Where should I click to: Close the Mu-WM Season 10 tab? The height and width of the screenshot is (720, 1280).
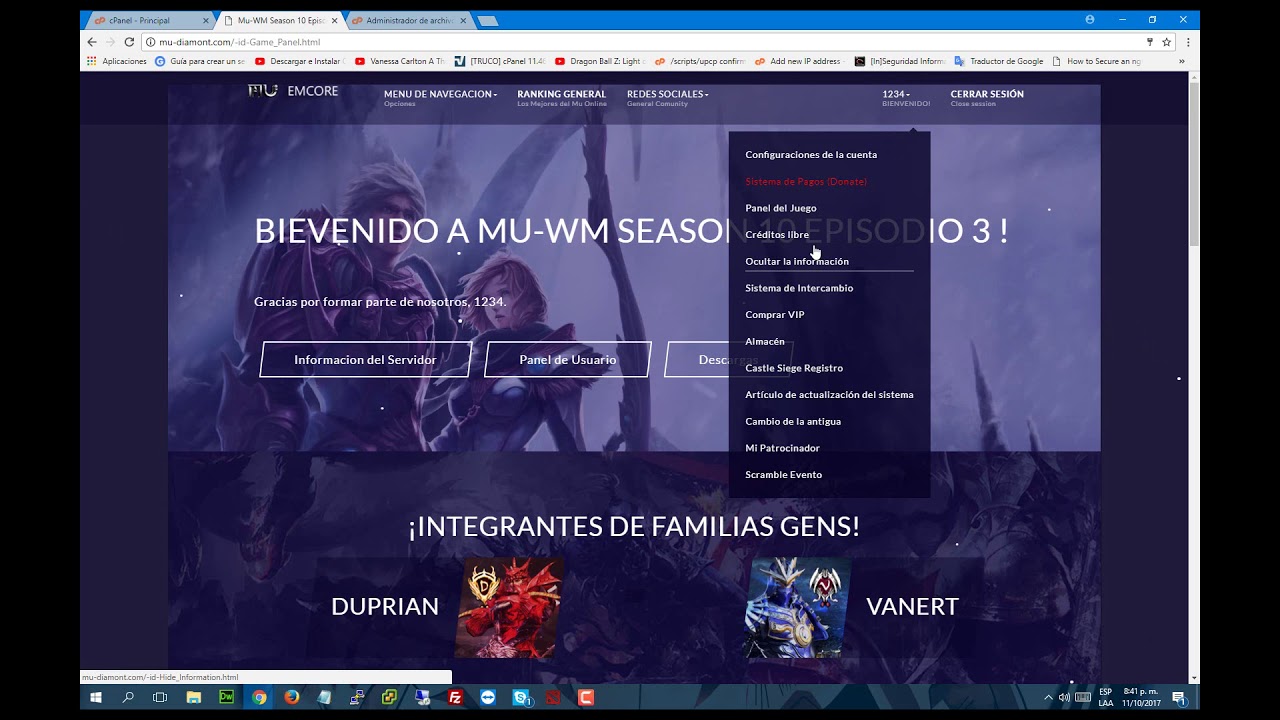[334, 20]
